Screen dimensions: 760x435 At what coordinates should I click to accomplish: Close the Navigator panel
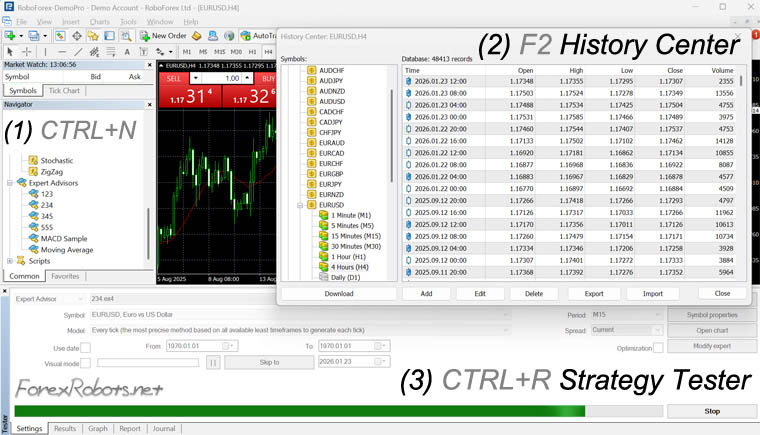[150, 105]
